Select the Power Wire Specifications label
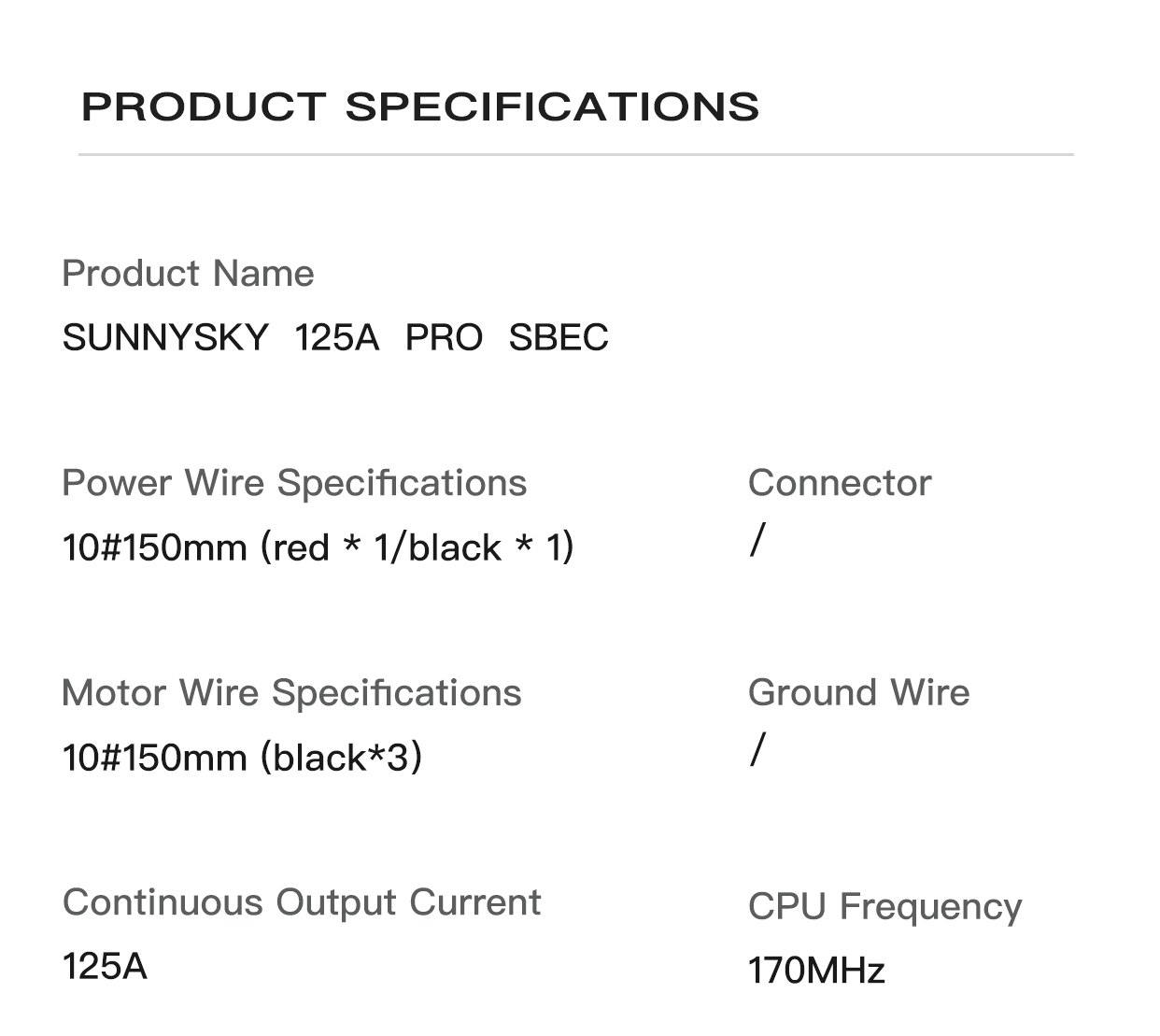The image size is (1160, 1036). point(294,483)
